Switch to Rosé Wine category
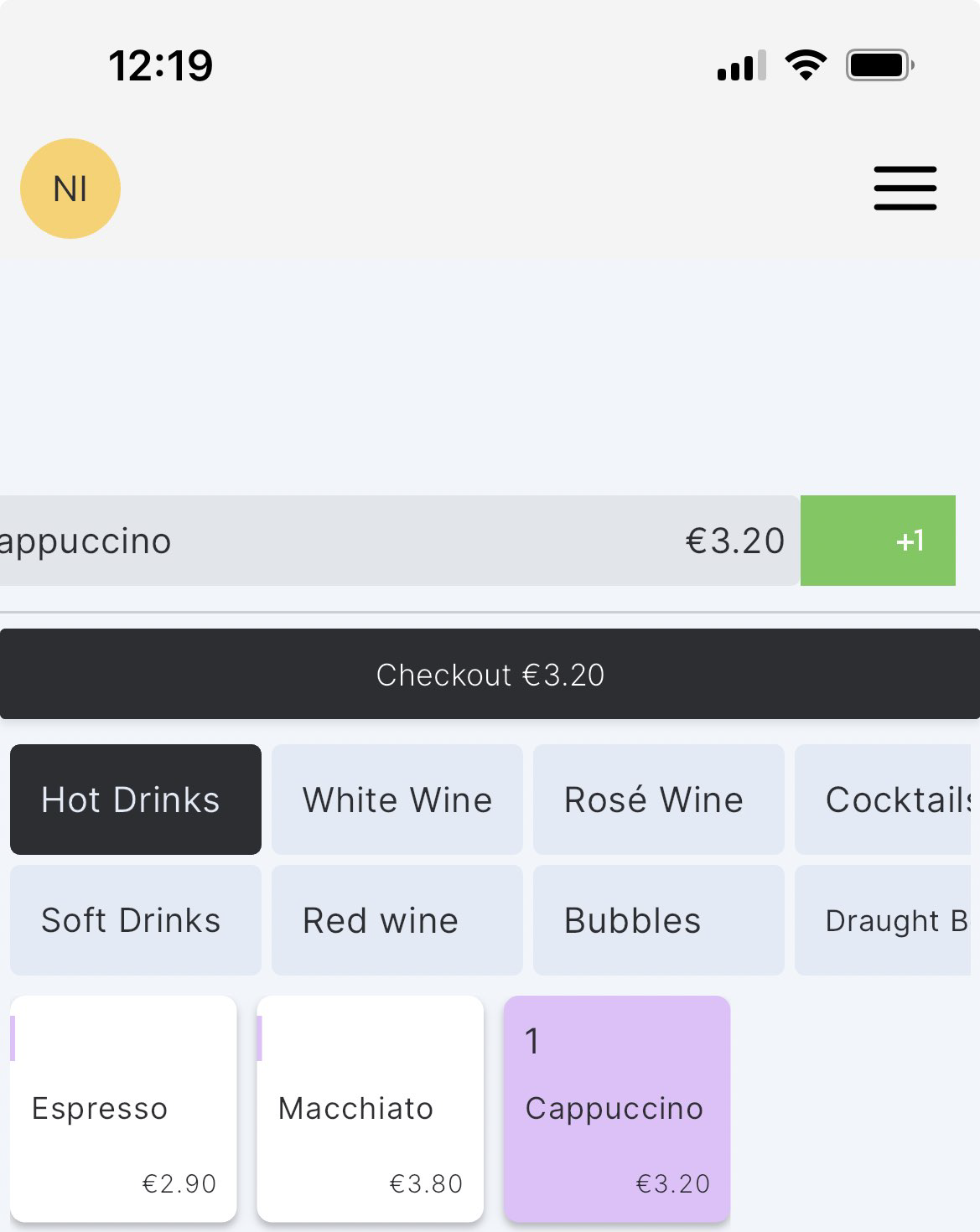Viewport: 980px width, 1232px height. point(658,800)
